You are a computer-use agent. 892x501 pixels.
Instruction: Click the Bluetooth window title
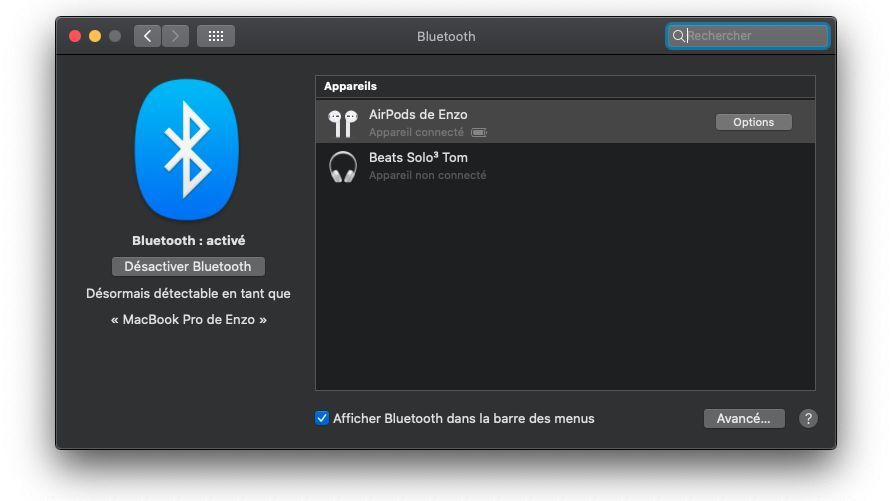pos(446,36)
